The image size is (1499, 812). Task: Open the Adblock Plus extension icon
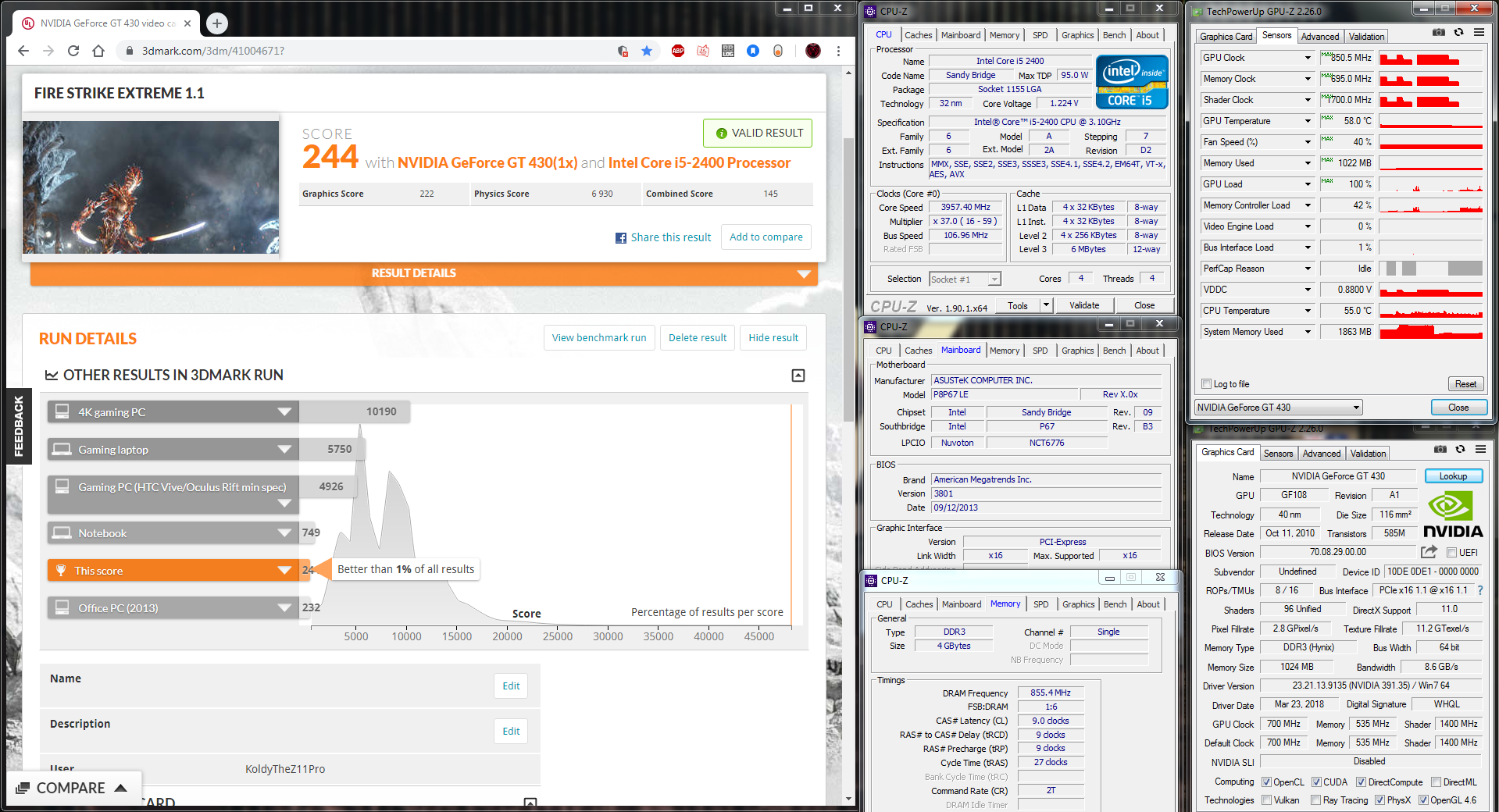pos(678,51)
